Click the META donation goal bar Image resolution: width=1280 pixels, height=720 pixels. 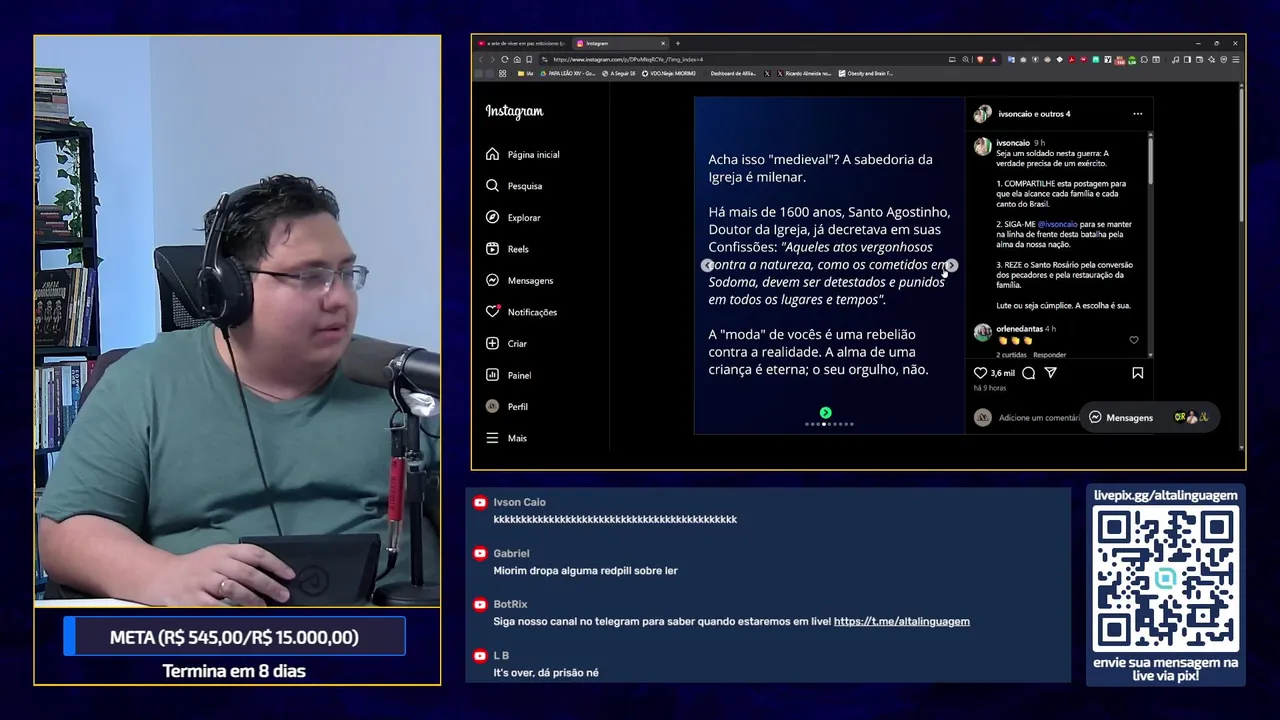pos(235,637)
